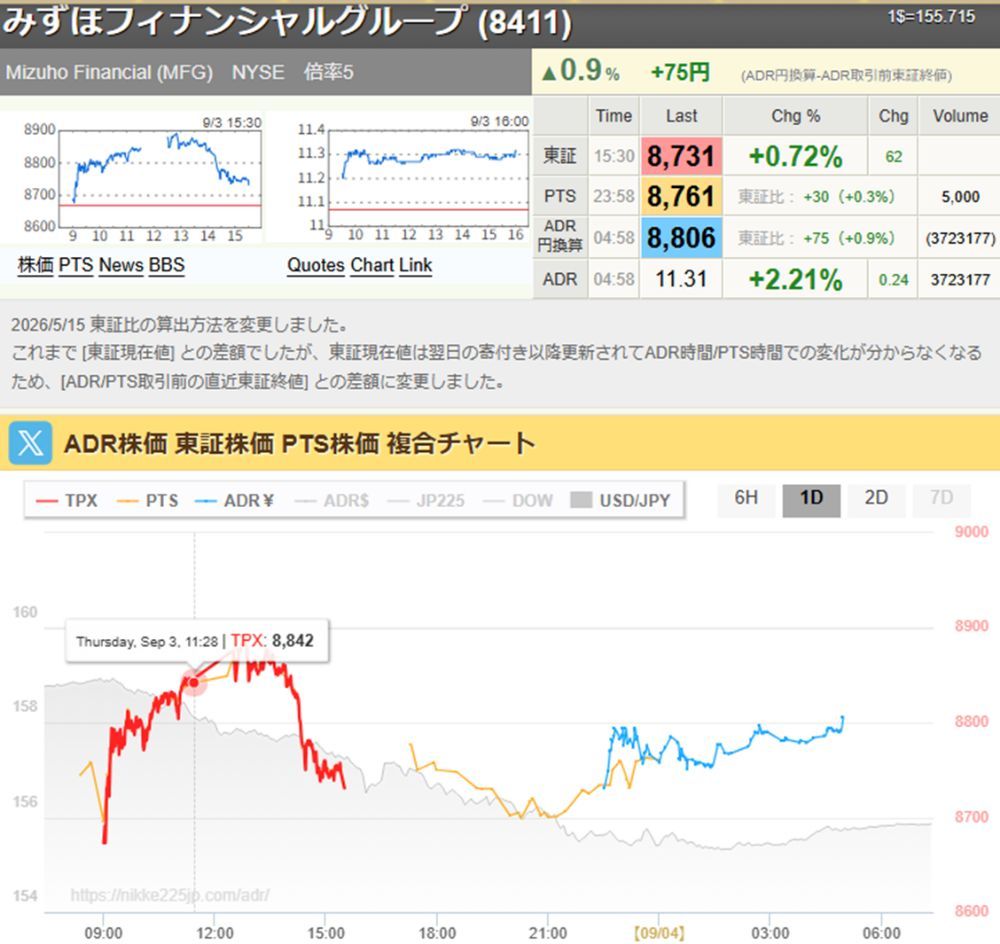
Task: Open the News link
Action: [x=121, y=265]
